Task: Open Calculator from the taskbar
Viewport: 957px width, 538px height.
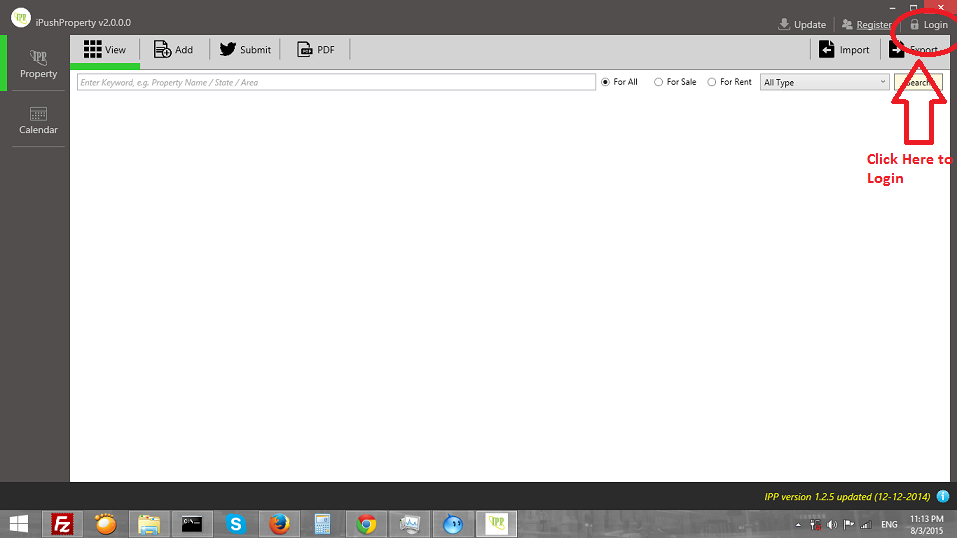Action: 322,524
